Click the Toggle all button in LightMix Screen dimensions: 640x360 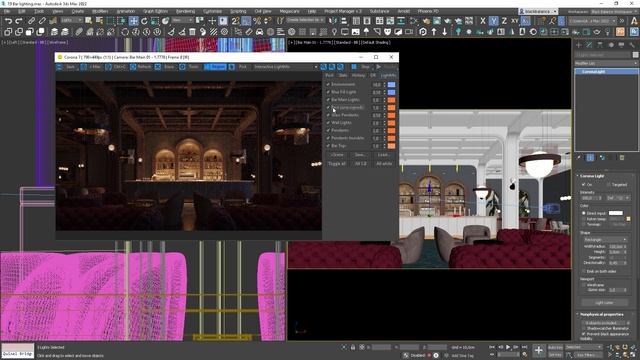point(337,164)
